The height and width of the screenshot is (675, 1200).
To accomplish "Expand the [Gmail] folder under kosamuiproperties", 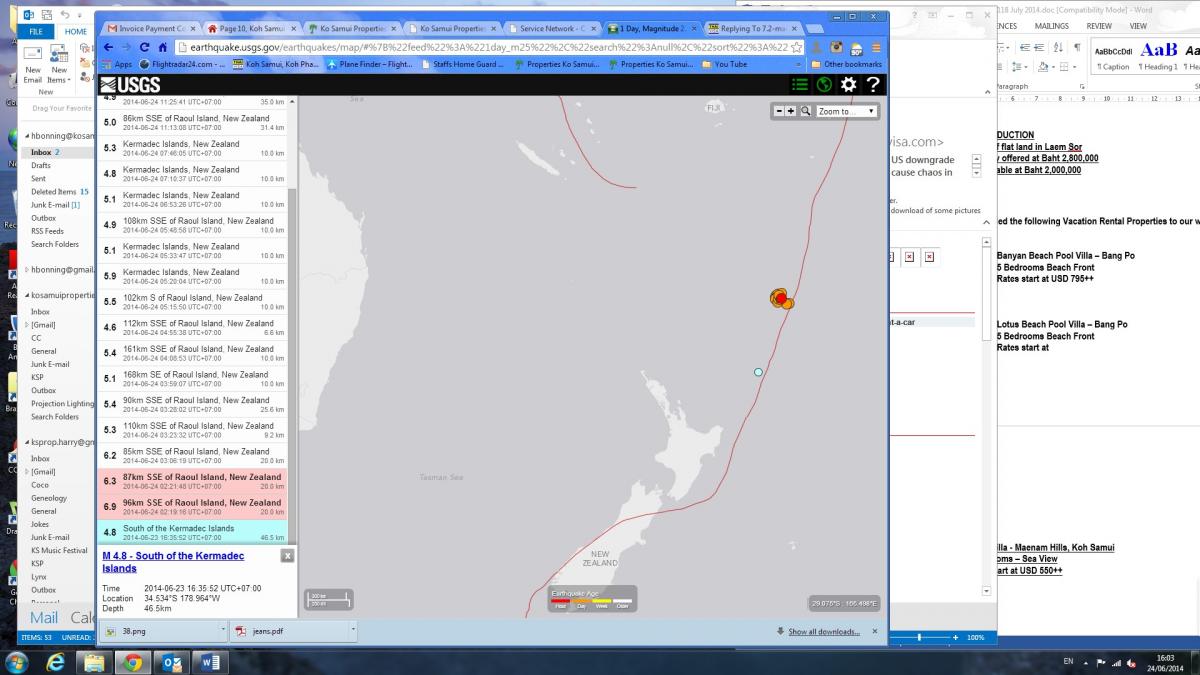I will [x=27, y=325].
